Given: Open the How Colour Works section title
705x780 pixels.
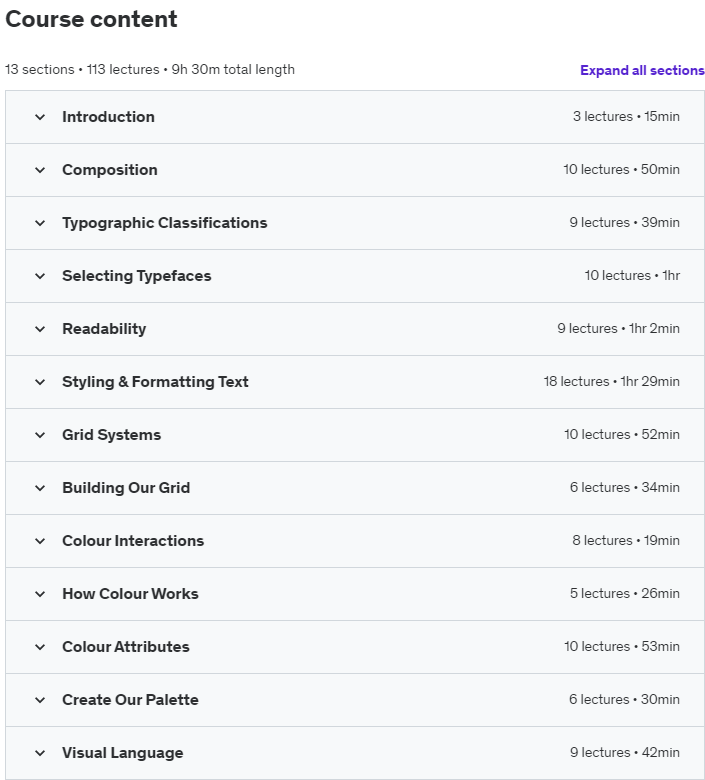Looking at the screenshot, I should pyautogui.click(x=130, y=593).
